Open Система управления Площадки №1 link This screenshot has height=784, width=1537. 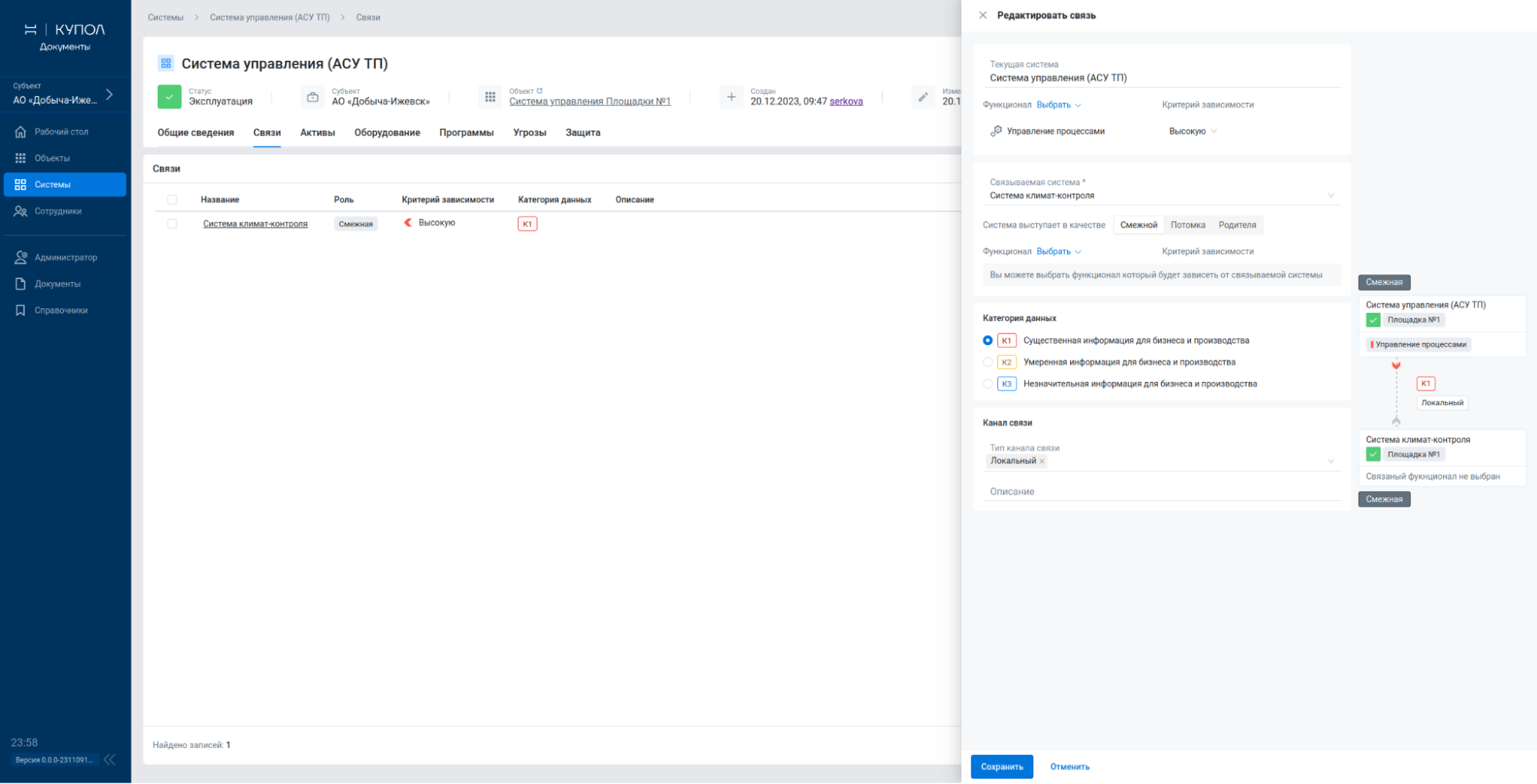tap(590, 101)
